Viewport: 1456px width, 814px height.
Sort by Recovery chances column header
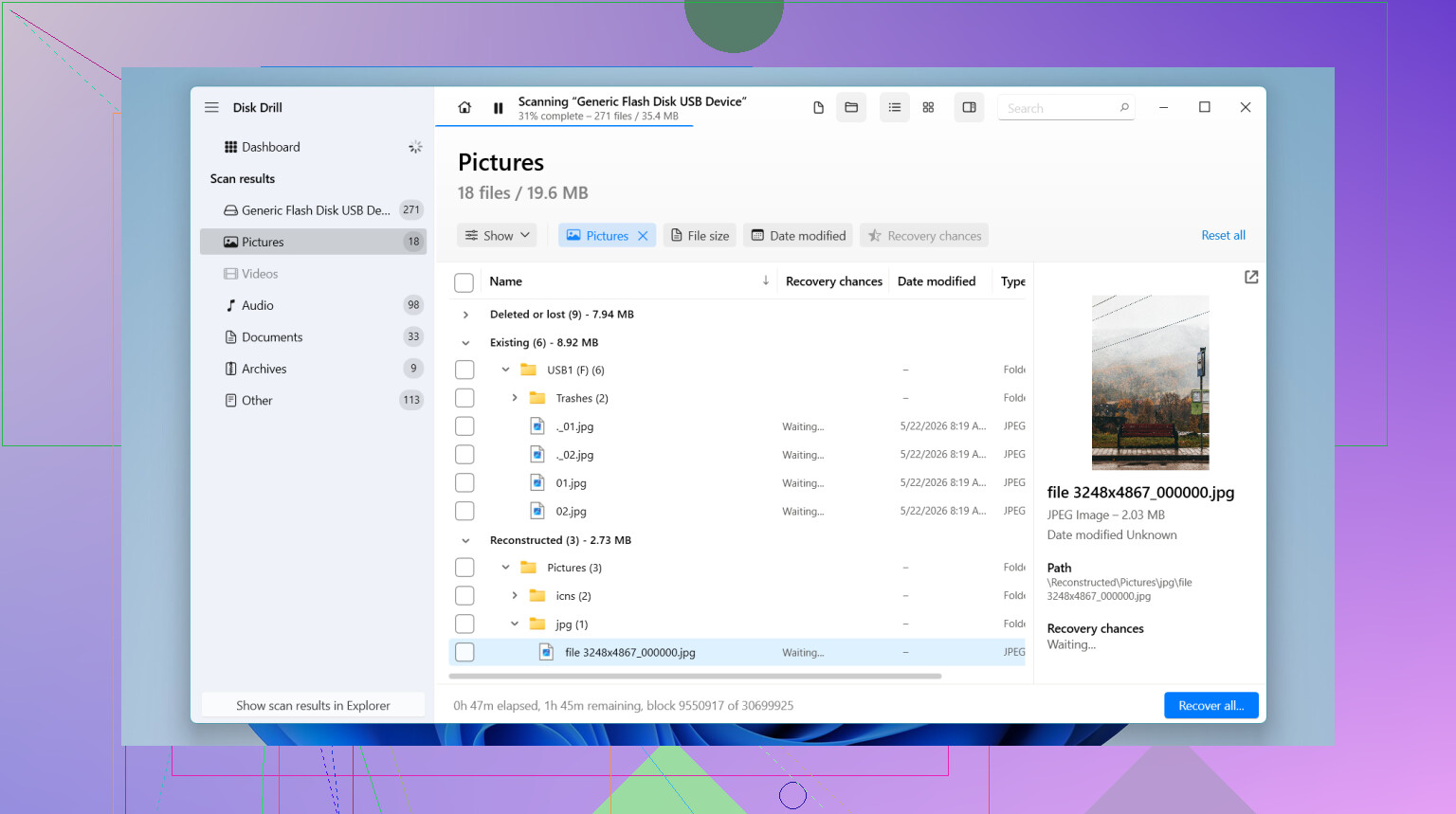click(834, 281)
